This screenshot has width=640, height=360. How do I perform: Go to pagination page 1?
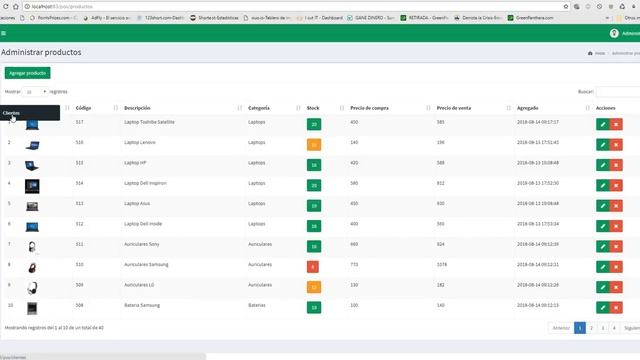click(580, 328)
